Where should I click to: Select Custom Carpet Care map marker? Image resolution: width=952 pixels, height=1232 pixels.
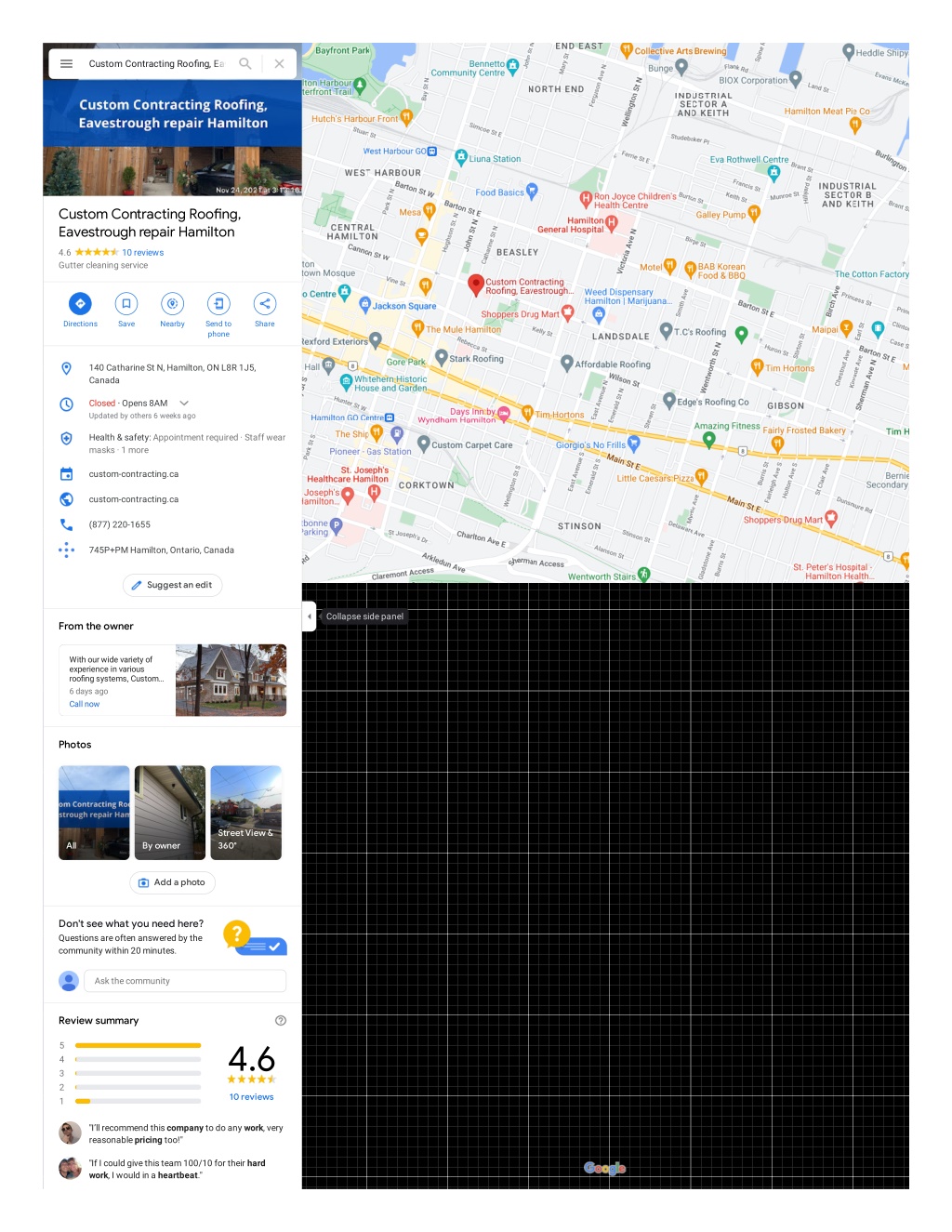click(423, 444)
